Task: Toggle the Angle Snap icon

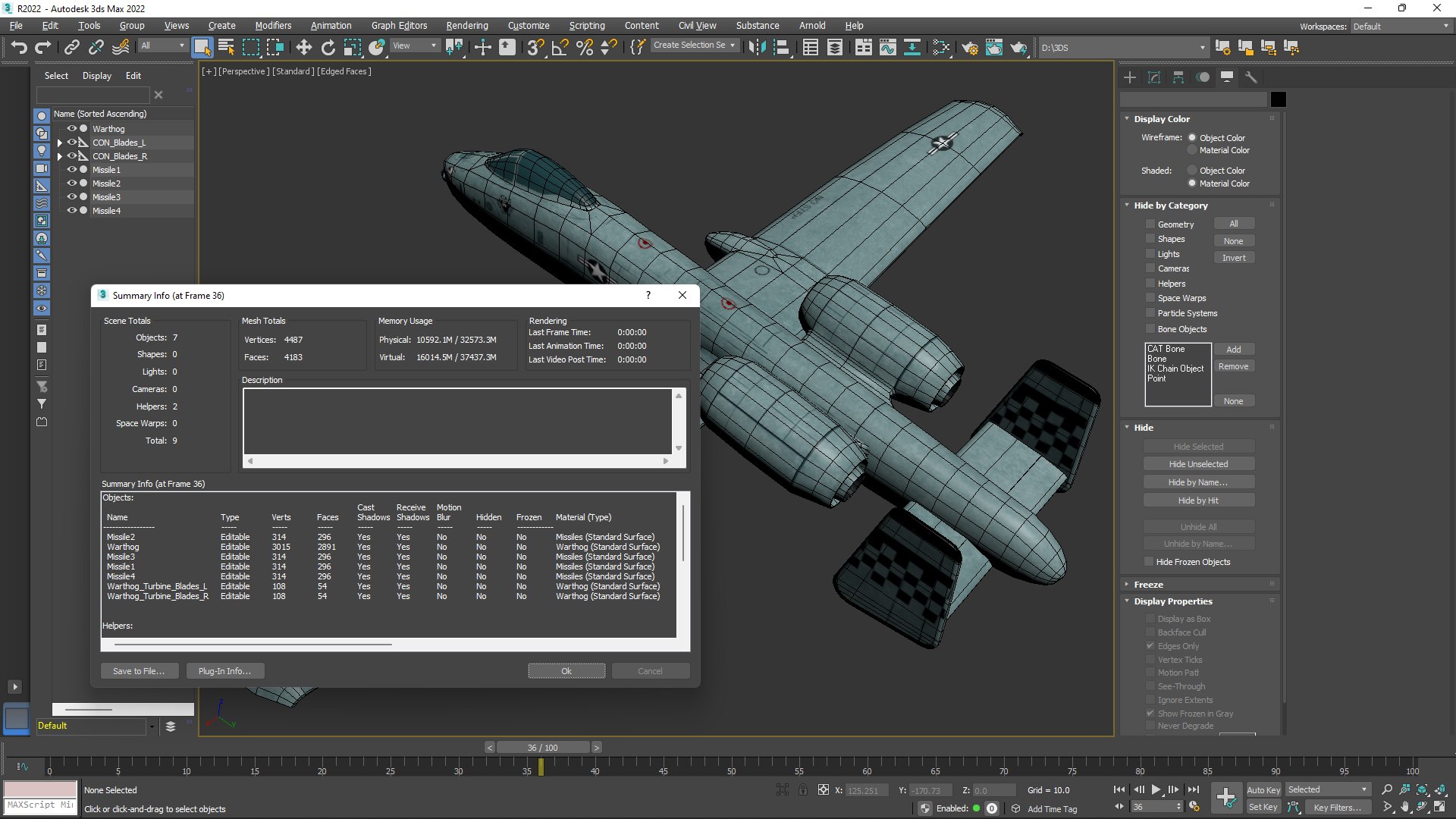Action: pos(560,48)
